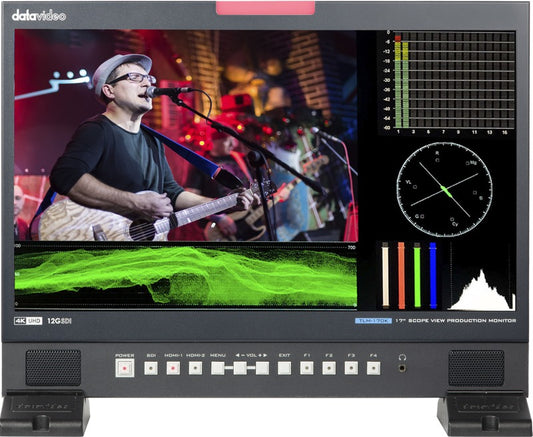Trigger the F1 function button
The height and width of the screenshot is (437, 533).
(x=307, y=368)
